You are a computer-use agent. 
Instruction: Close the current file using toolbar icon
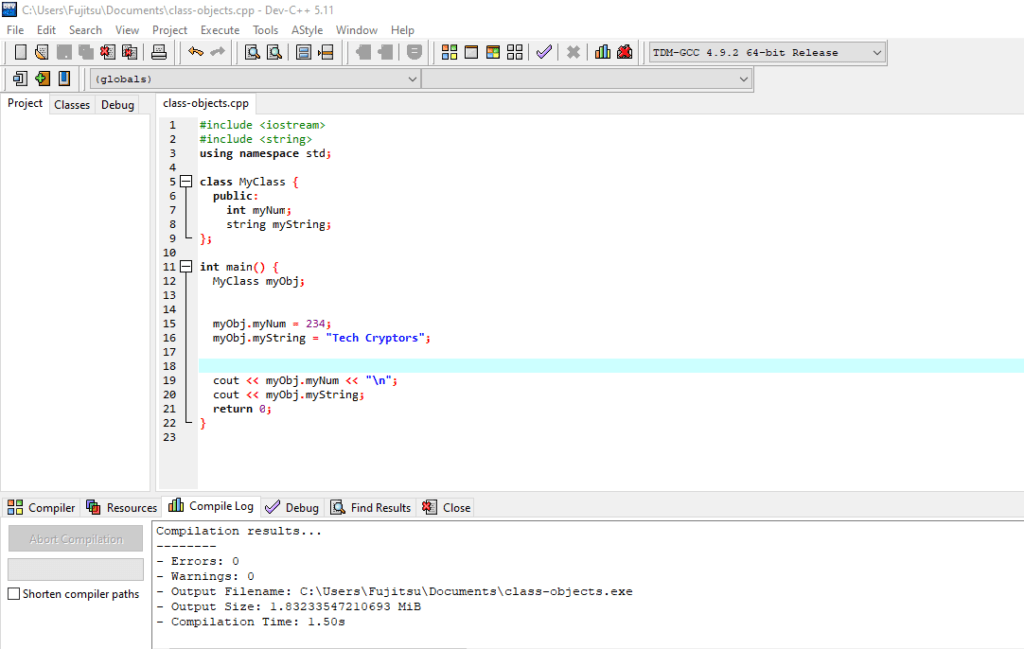pyautogui.click(x=108, y=52)
